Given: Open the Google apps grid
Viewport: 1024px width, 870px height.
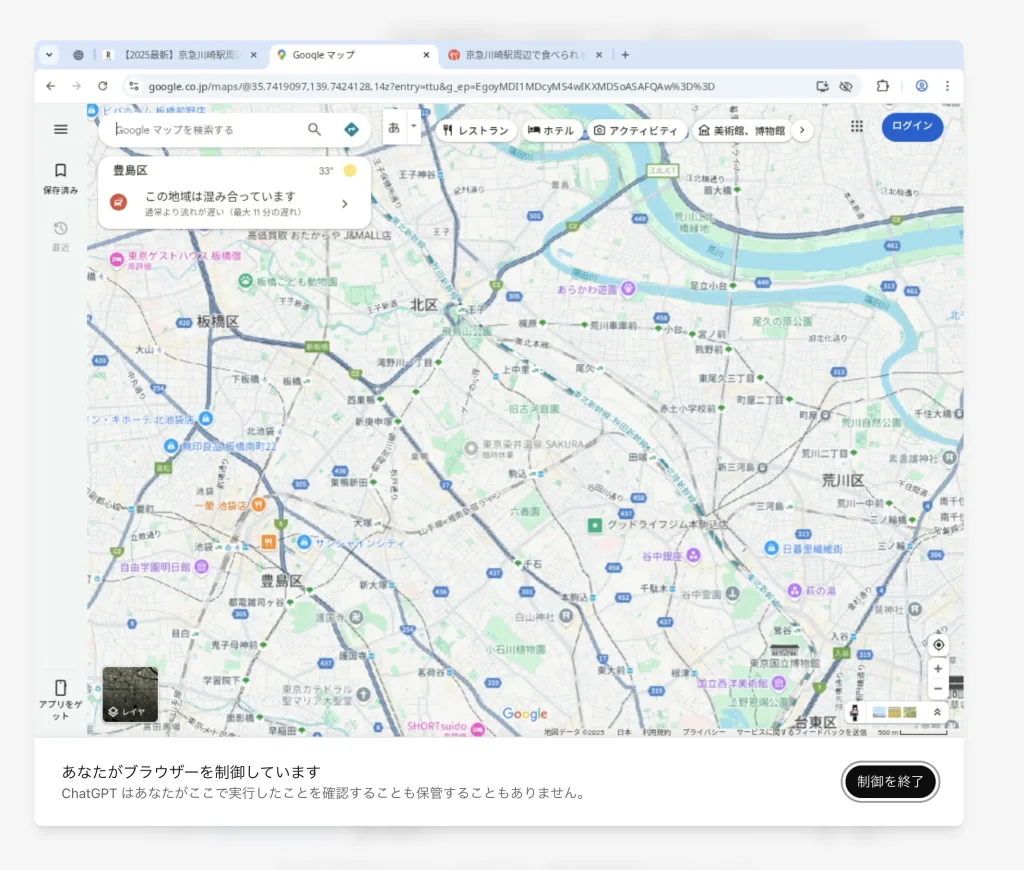Looking at the screenshot, I should (x=857, y=127).
